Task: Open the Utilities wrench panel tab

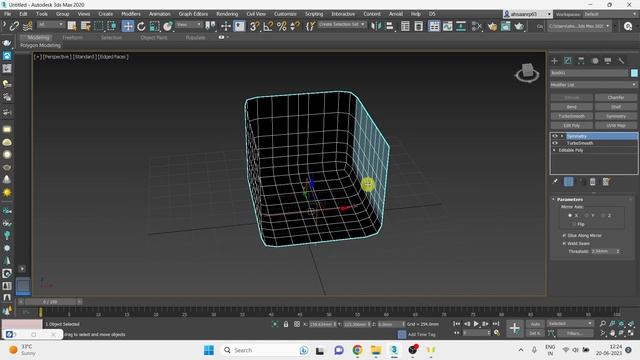Action: coord(621,60)
